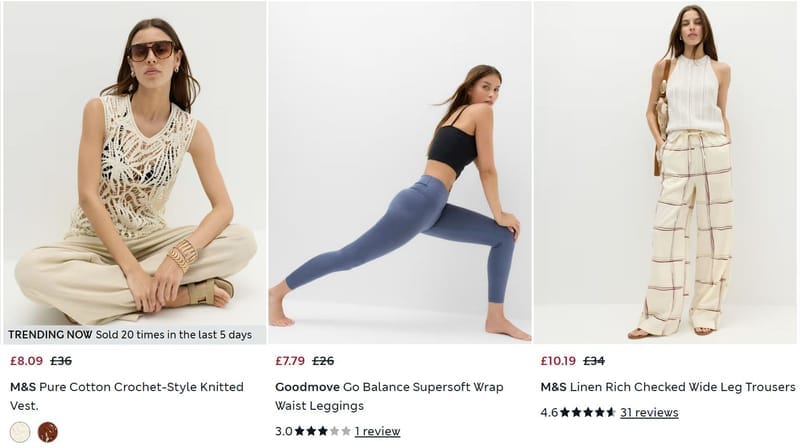Click the 3.0 rating score number
The width and height of the screenshot is (800, 448).
click(284, 431)
